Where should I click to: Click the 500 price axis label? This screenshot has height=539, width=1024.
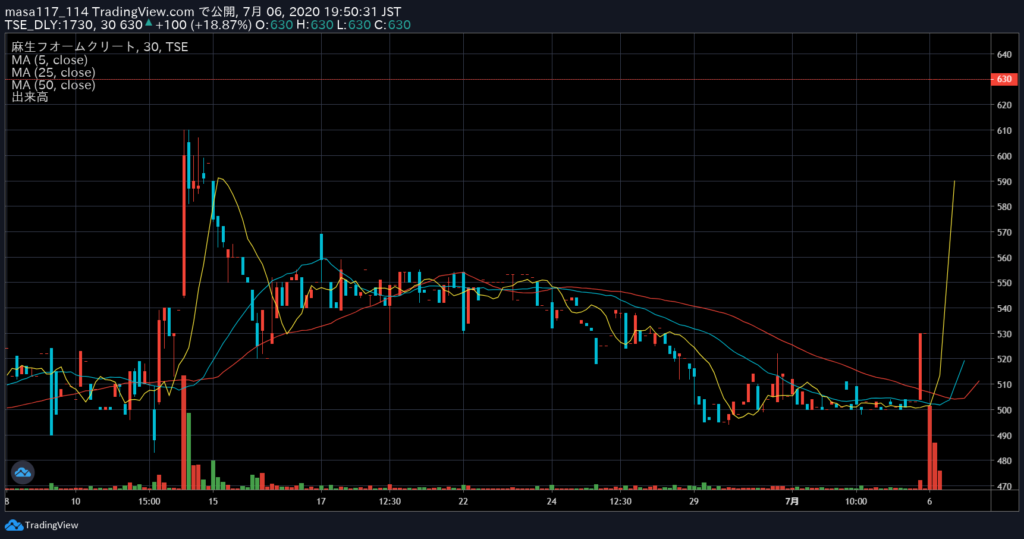[1004, 410]
